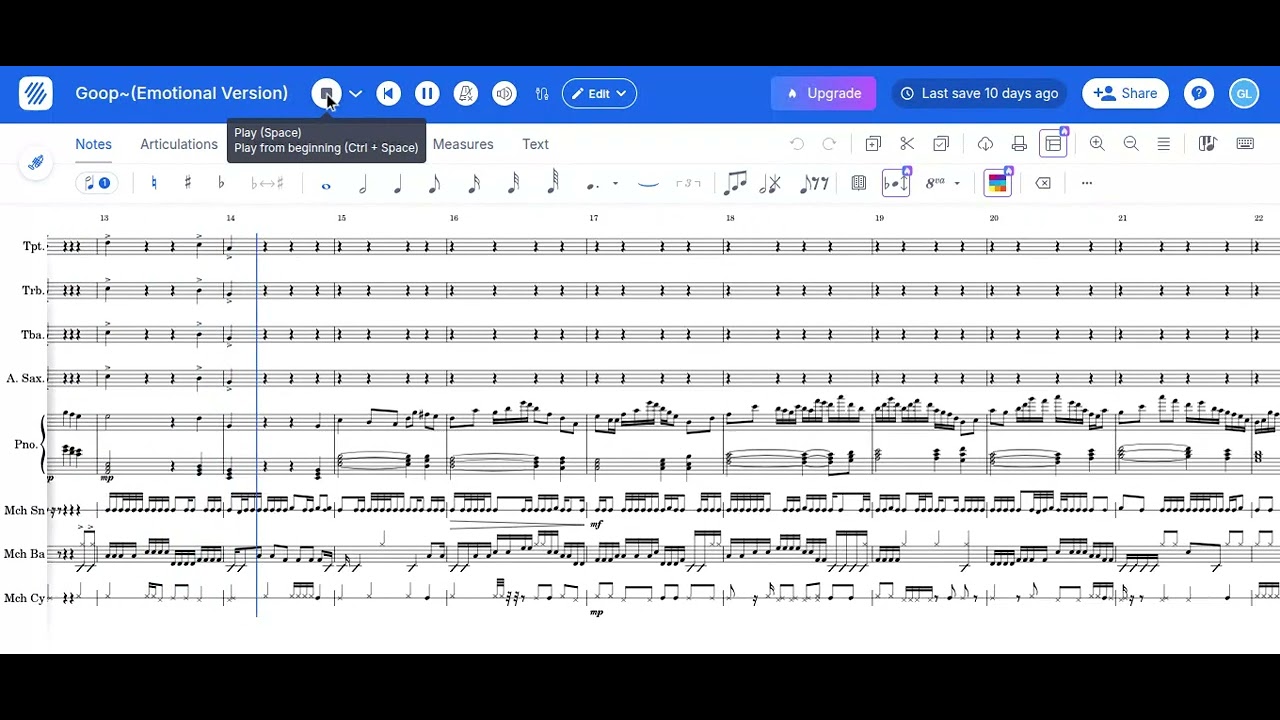Click the zoom out magnifier
This screenshot has height=720, width=1280.
point(1131,144)
